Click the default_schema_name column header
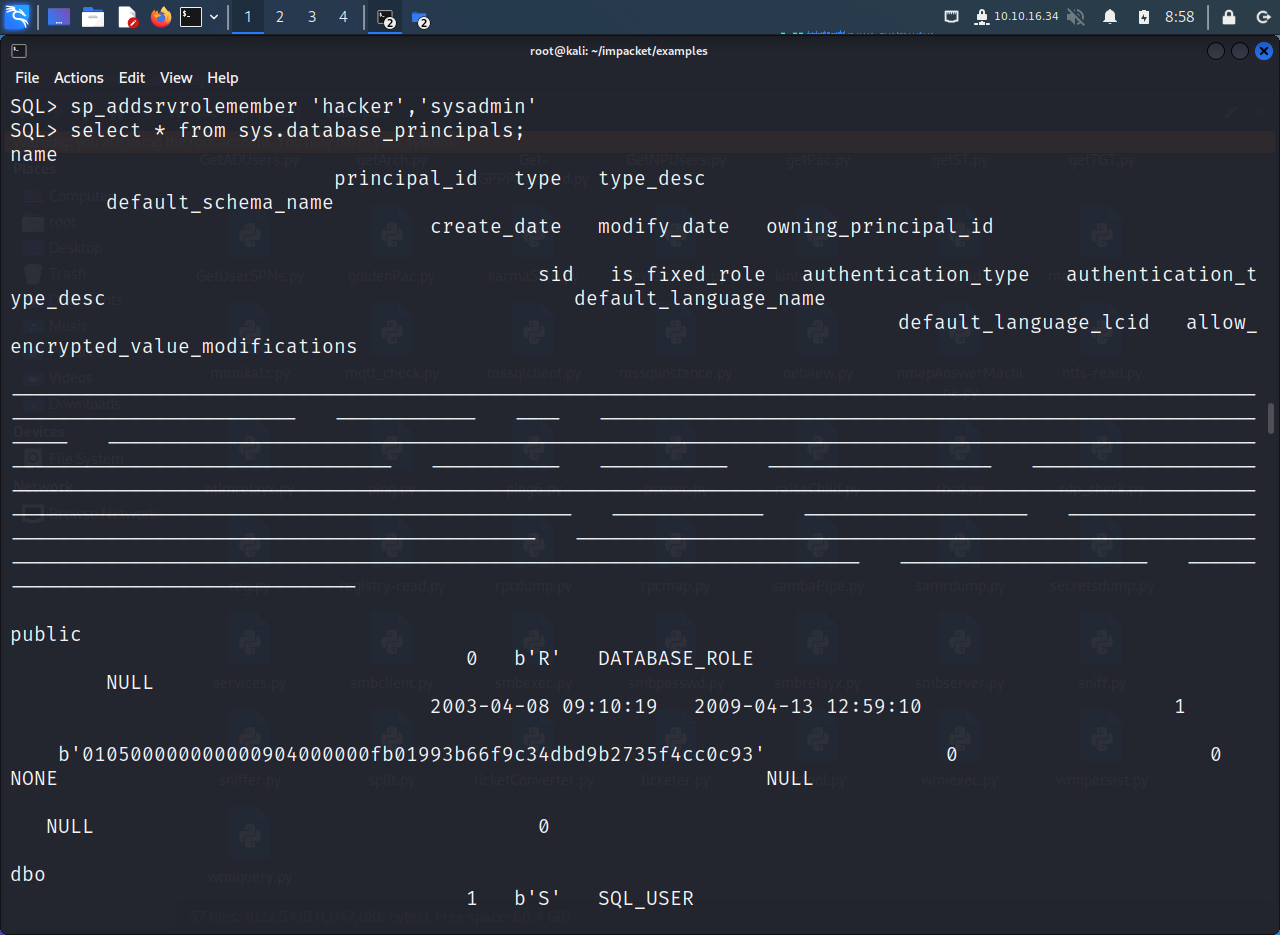 220,202
